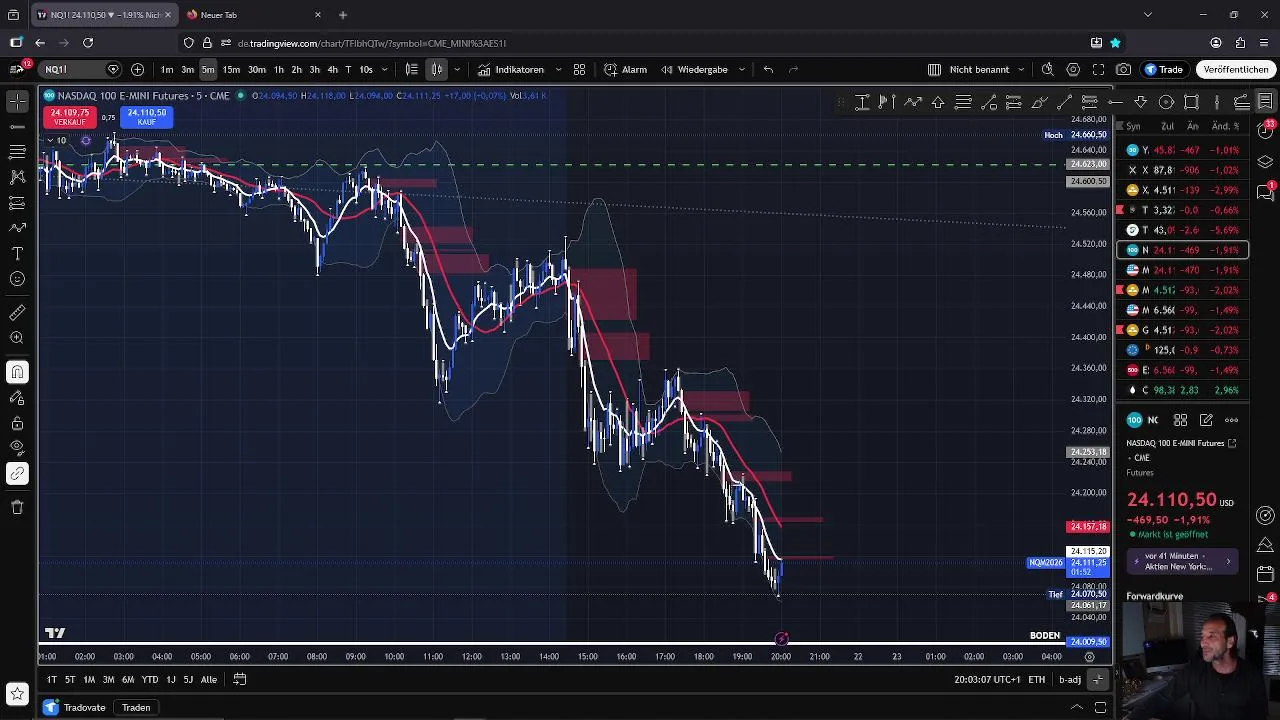Toggle the ETH session setting
1280x720 pixels.
[x=1037, y=680]
